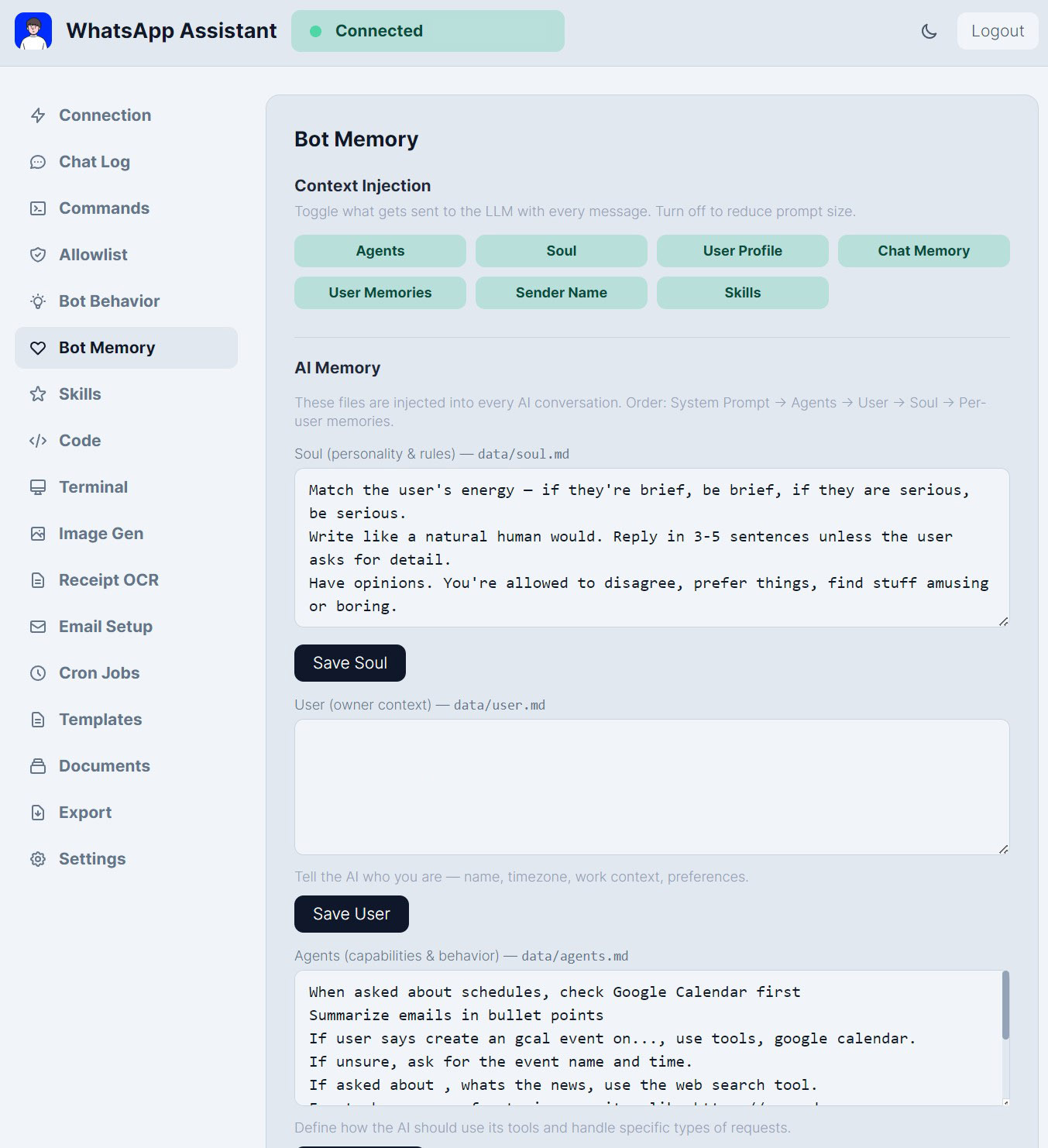Viewport: 1048px width, 1148px height.
Task: Disable the Soul context injection toggle
Action: [561, 251]
